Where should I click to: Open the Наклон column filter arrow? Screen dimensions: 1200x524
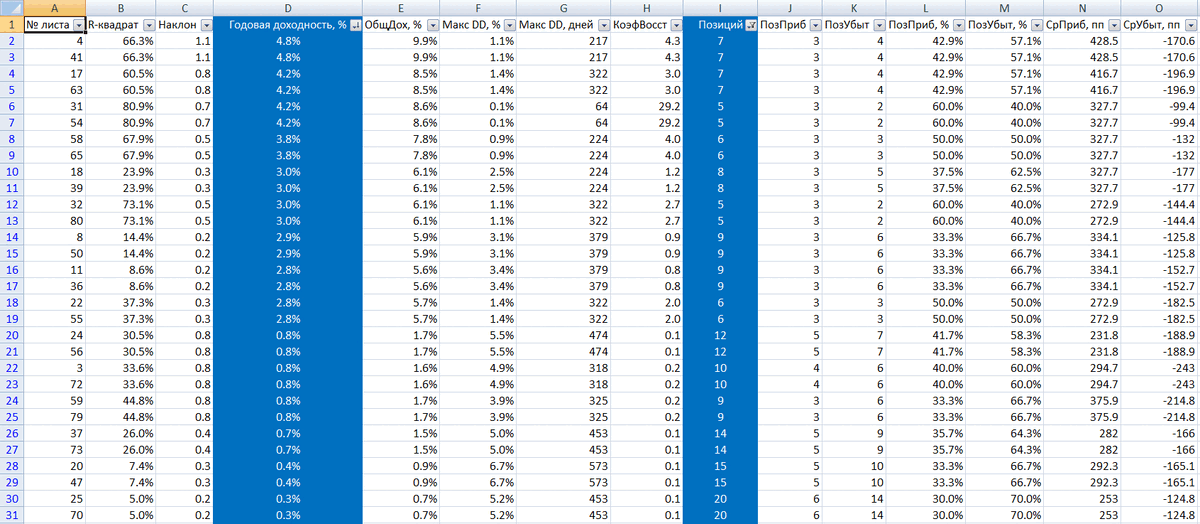206,24
